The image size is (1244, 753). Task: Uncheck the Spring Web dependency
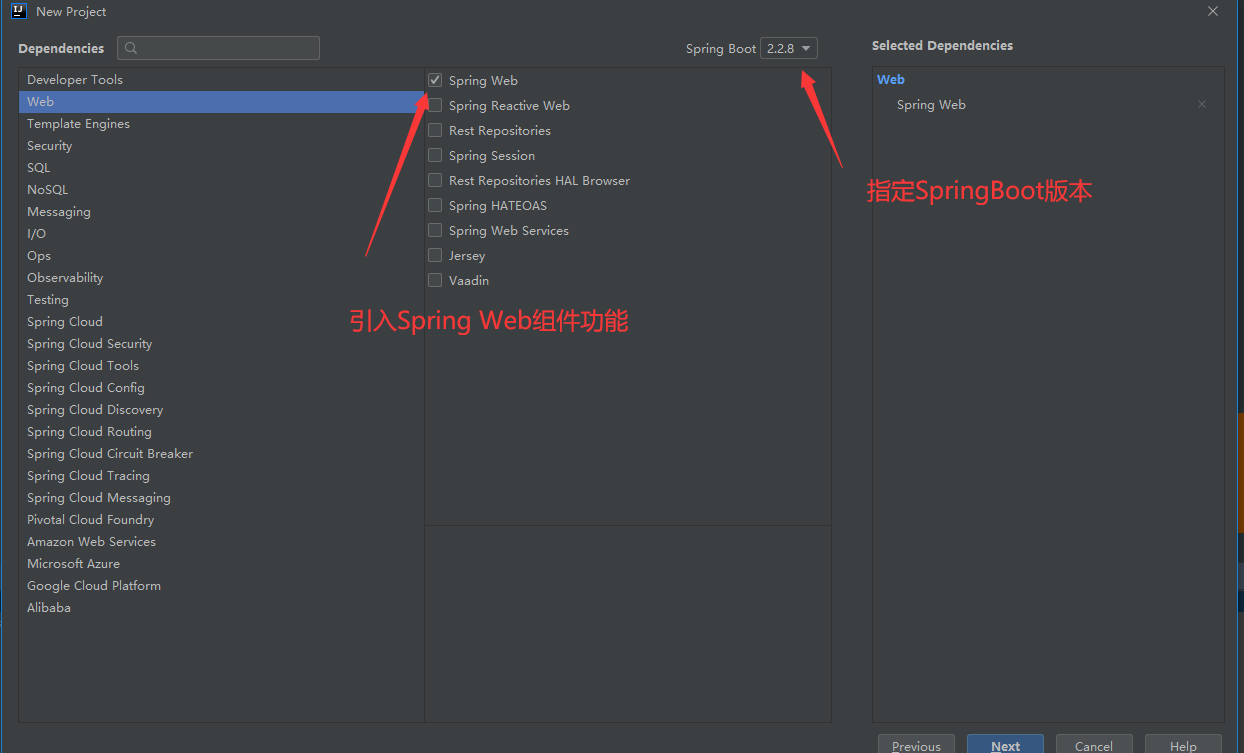click(435, 79)
